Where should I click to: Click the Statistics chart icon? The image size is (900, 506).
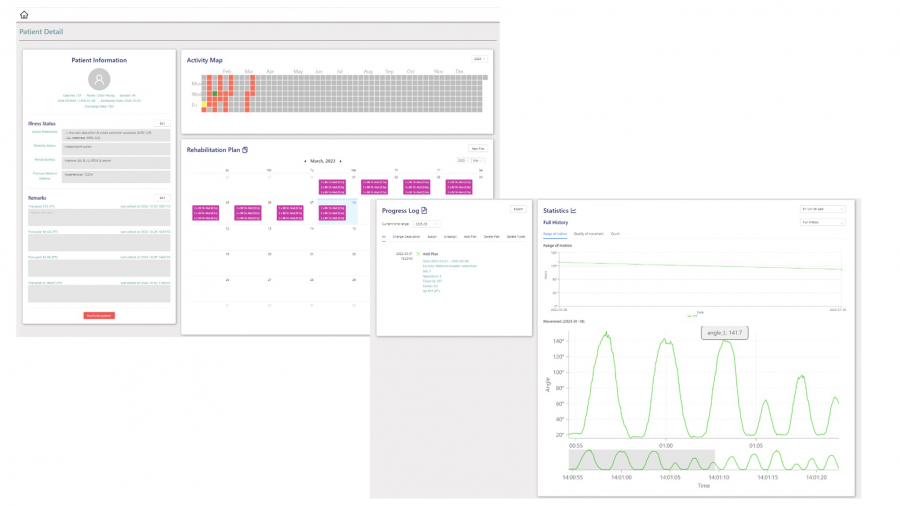[x=573, y=211]
